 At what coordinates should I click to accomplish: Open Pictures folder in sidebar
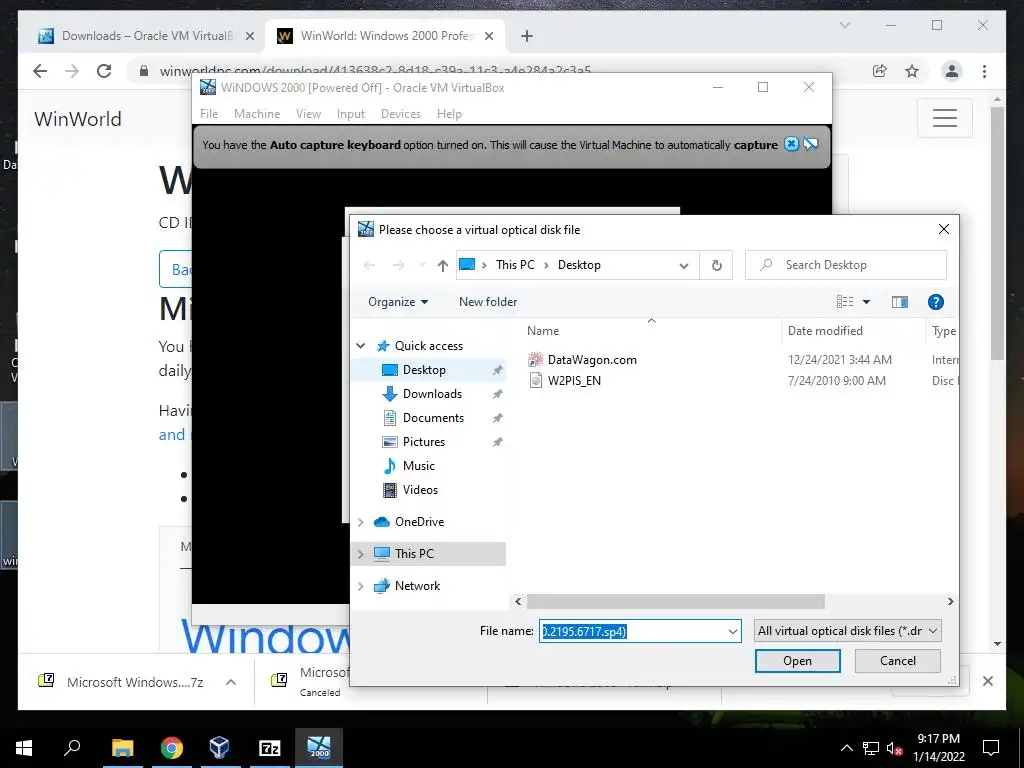pos(423,442)
